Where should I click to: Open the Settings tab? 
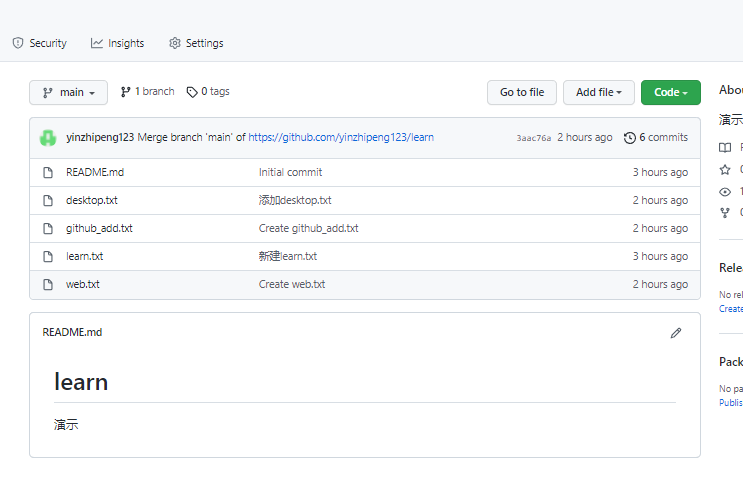(x=196, y=43)
